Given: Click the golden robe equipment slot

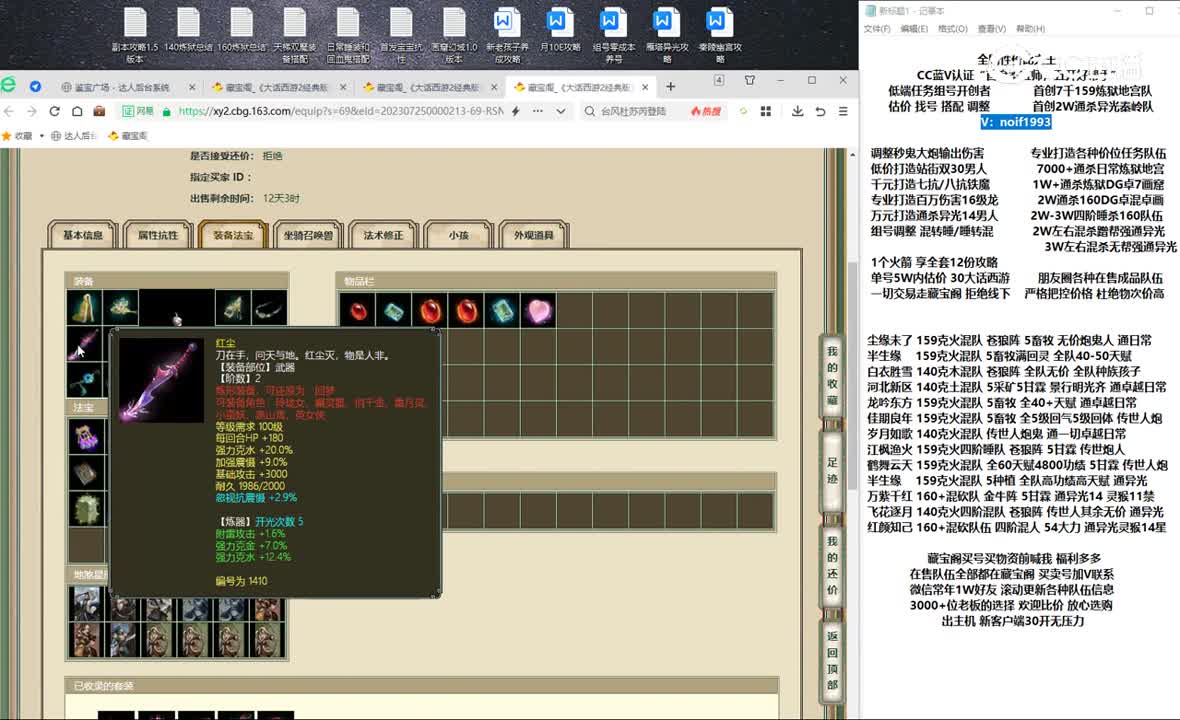Looking at the screenshot, I should [84, 308].
